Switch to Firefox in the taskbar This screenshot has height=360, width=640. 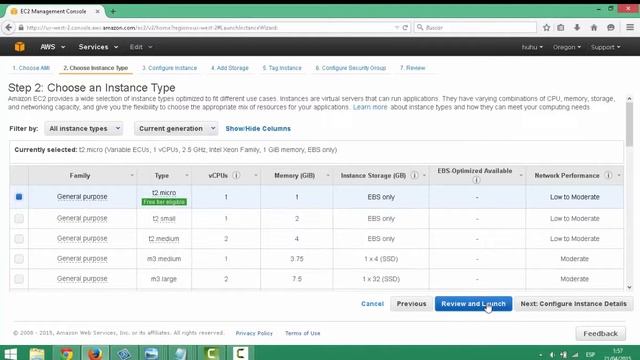click(95, 353)
